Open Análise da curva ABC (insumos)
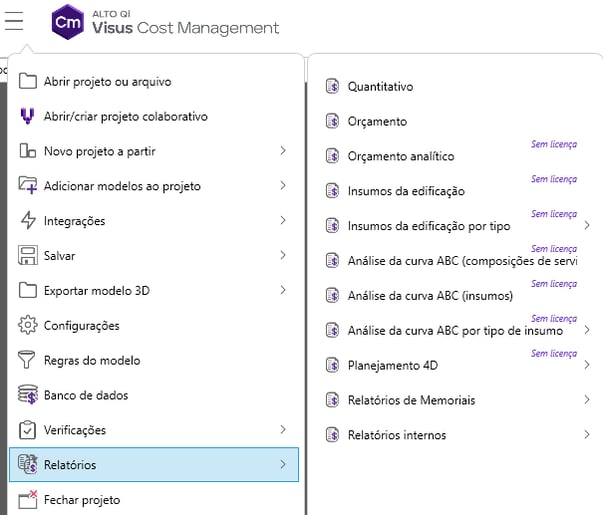The image size is (603, 515). (x=430, y=296)
